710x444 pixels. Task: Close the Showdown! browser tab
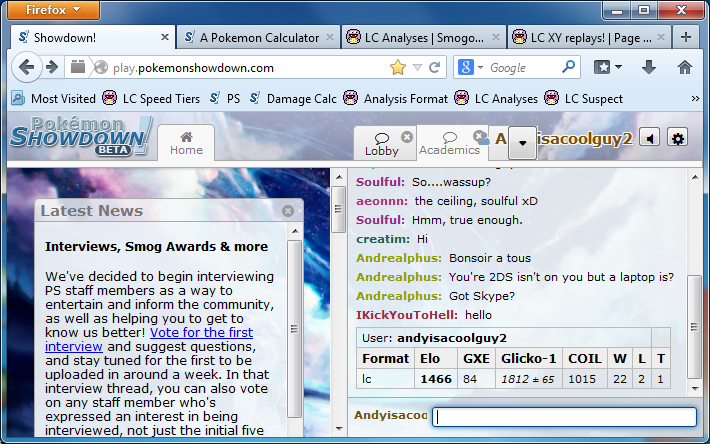[165, 37]
